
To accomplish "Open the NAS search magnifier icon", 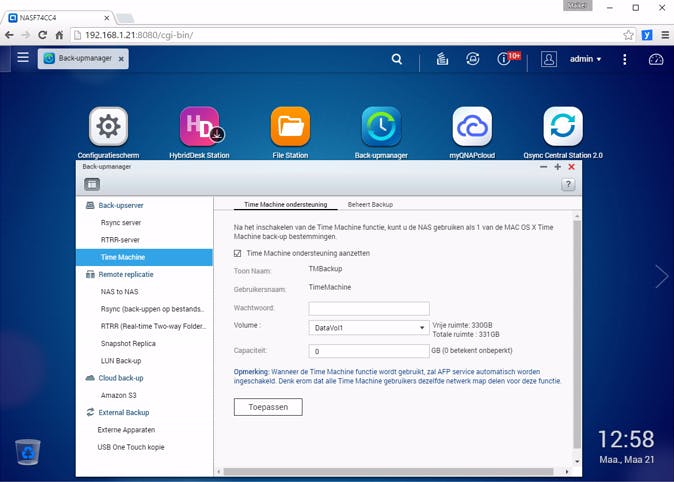I will pos(397,59).
